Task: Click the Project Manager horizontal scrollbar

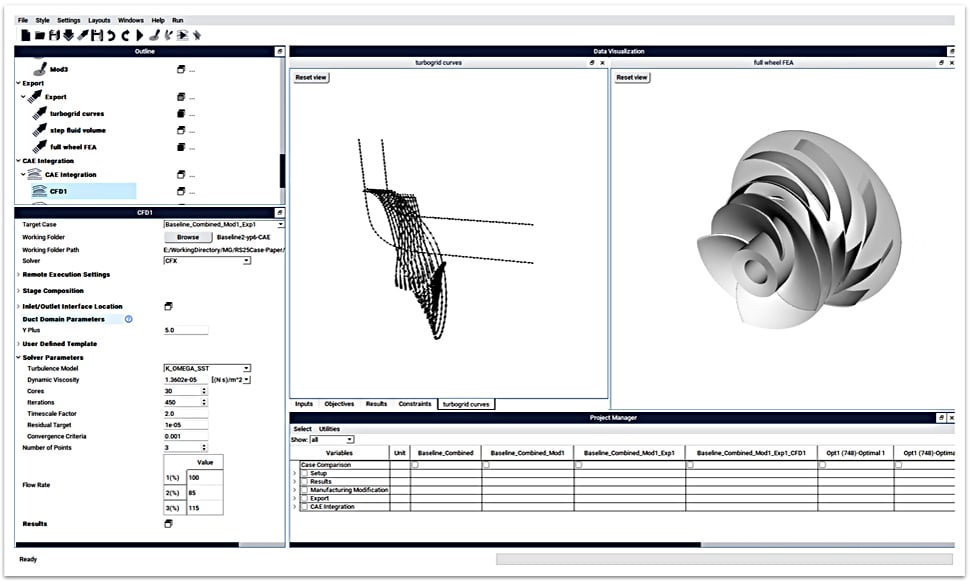Action: point(495,545)
